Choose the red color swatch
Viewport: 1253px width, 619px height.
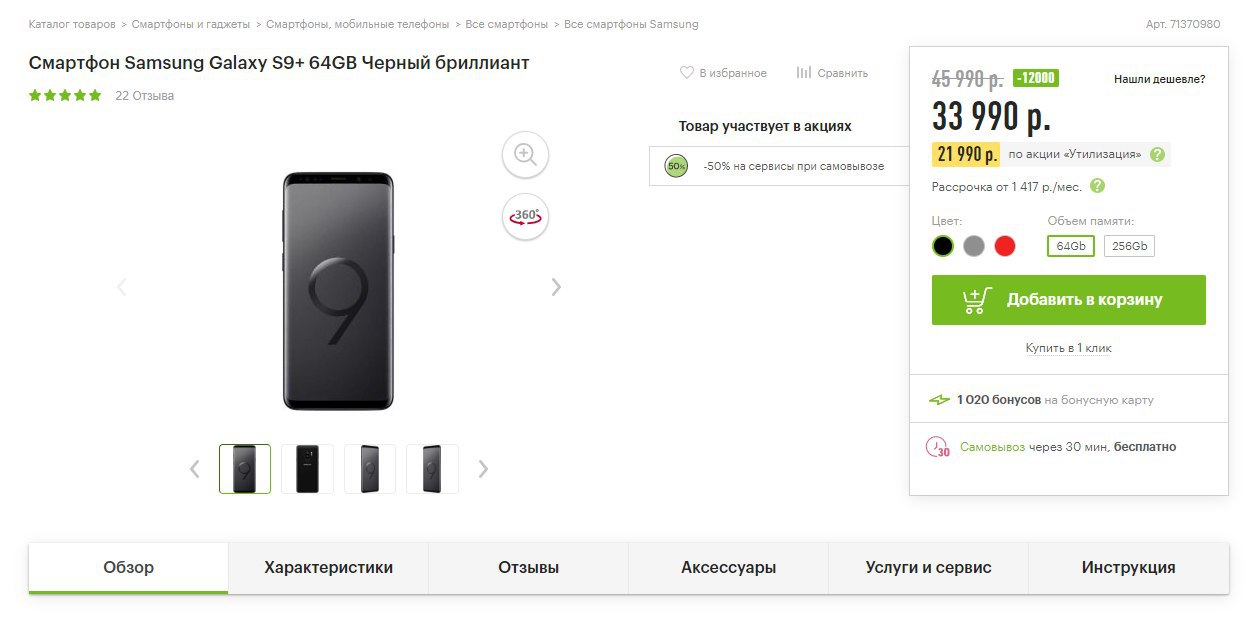point(1005,246)
